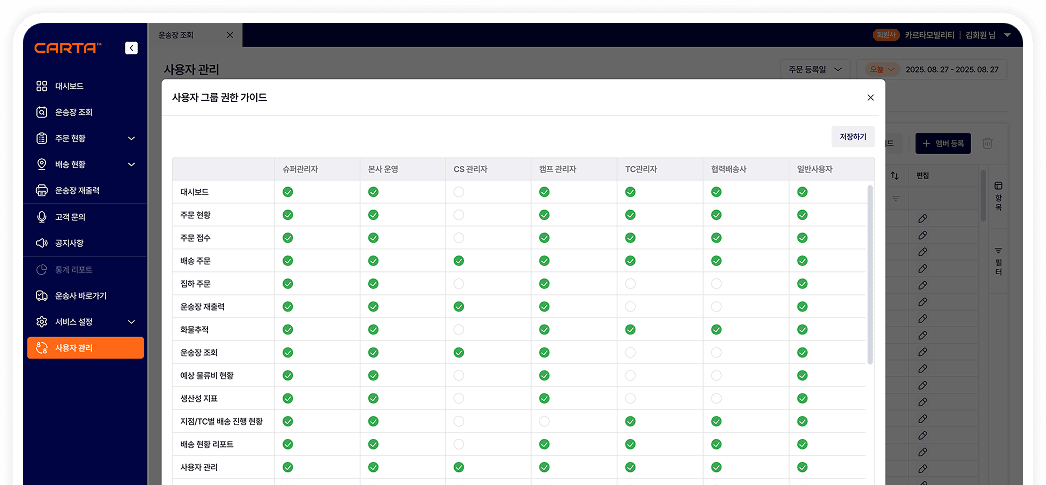Uncheck 생산성 지표 for 일반사용자
The width and height of the screenshot is (1046, 485).
[x=802, y=398]
